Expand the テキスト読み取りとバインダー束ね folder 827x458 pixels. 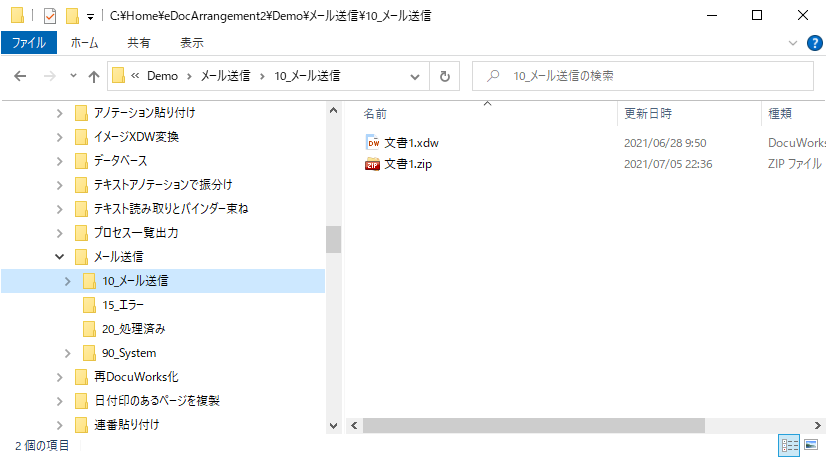(x=60, y=209)
